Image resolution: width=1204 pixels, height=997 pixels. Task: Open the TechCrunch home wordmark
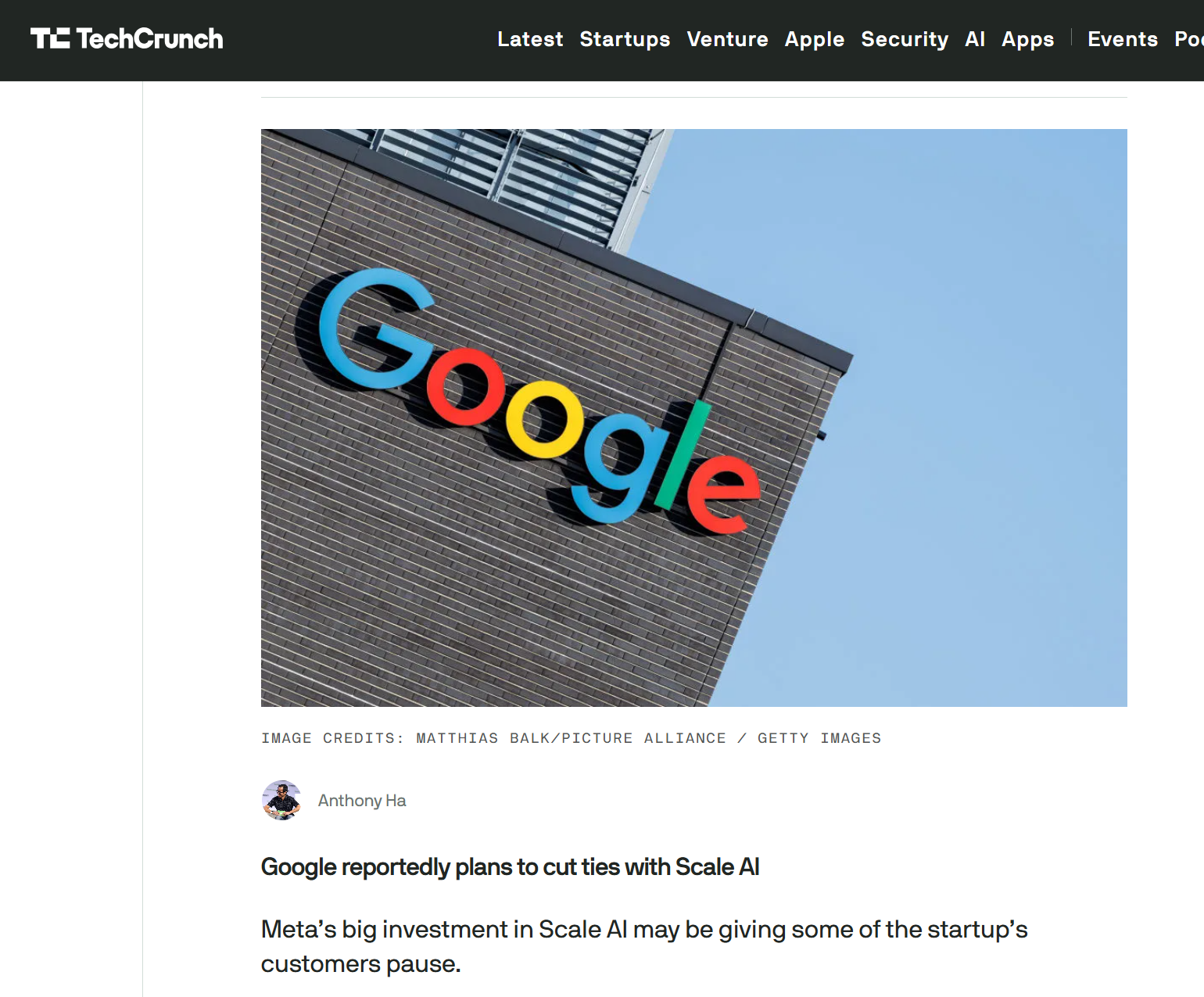pos(149,38)
